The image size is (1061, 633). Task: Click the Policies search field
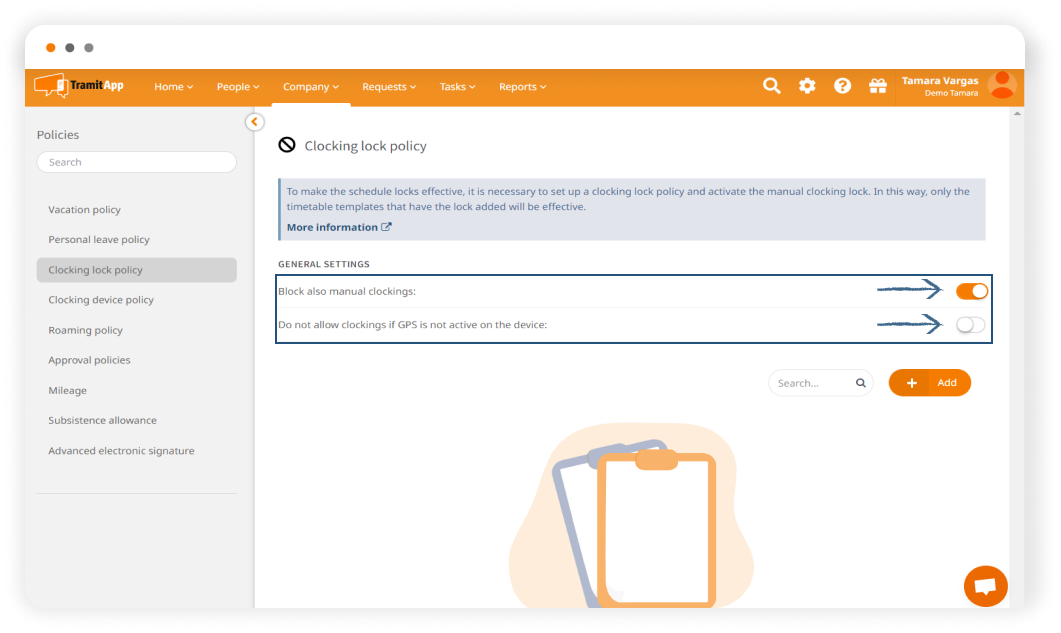click(137, 162)
